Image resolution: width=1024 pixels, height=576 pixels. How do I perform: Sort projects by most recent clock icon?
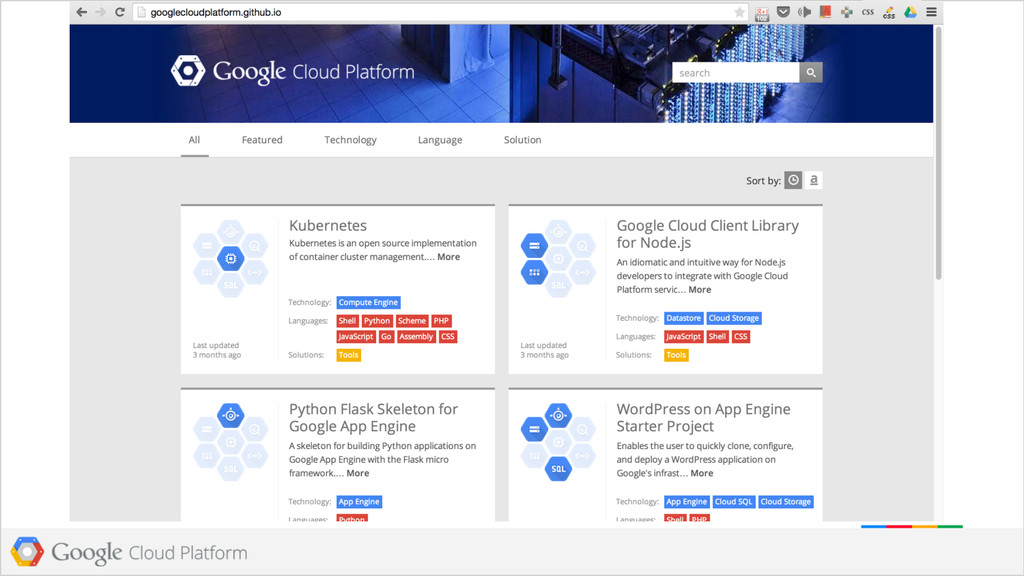pos(793,180)
